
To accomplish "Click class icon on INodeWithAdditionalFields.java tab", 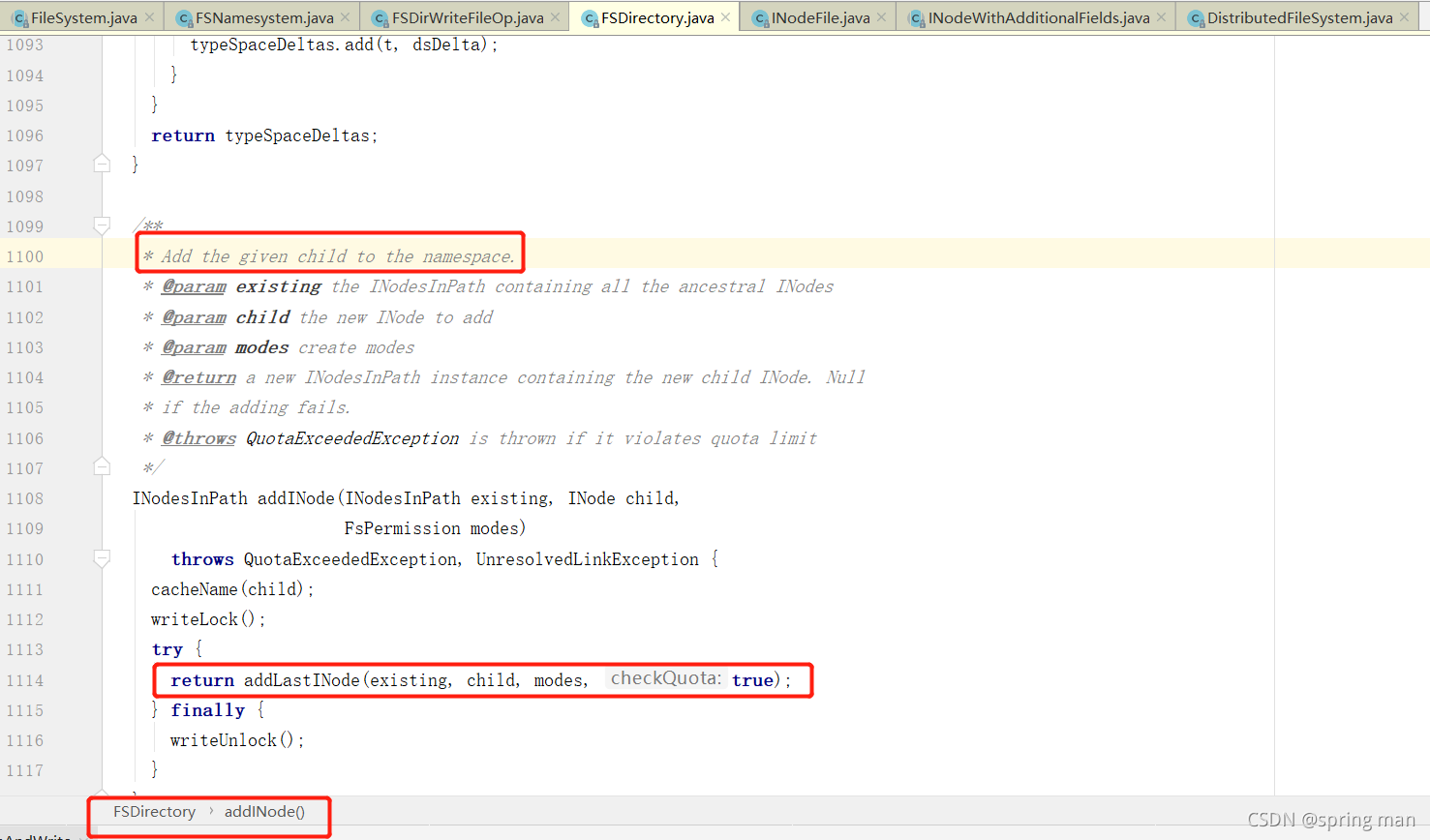I will tap(916, 18).
